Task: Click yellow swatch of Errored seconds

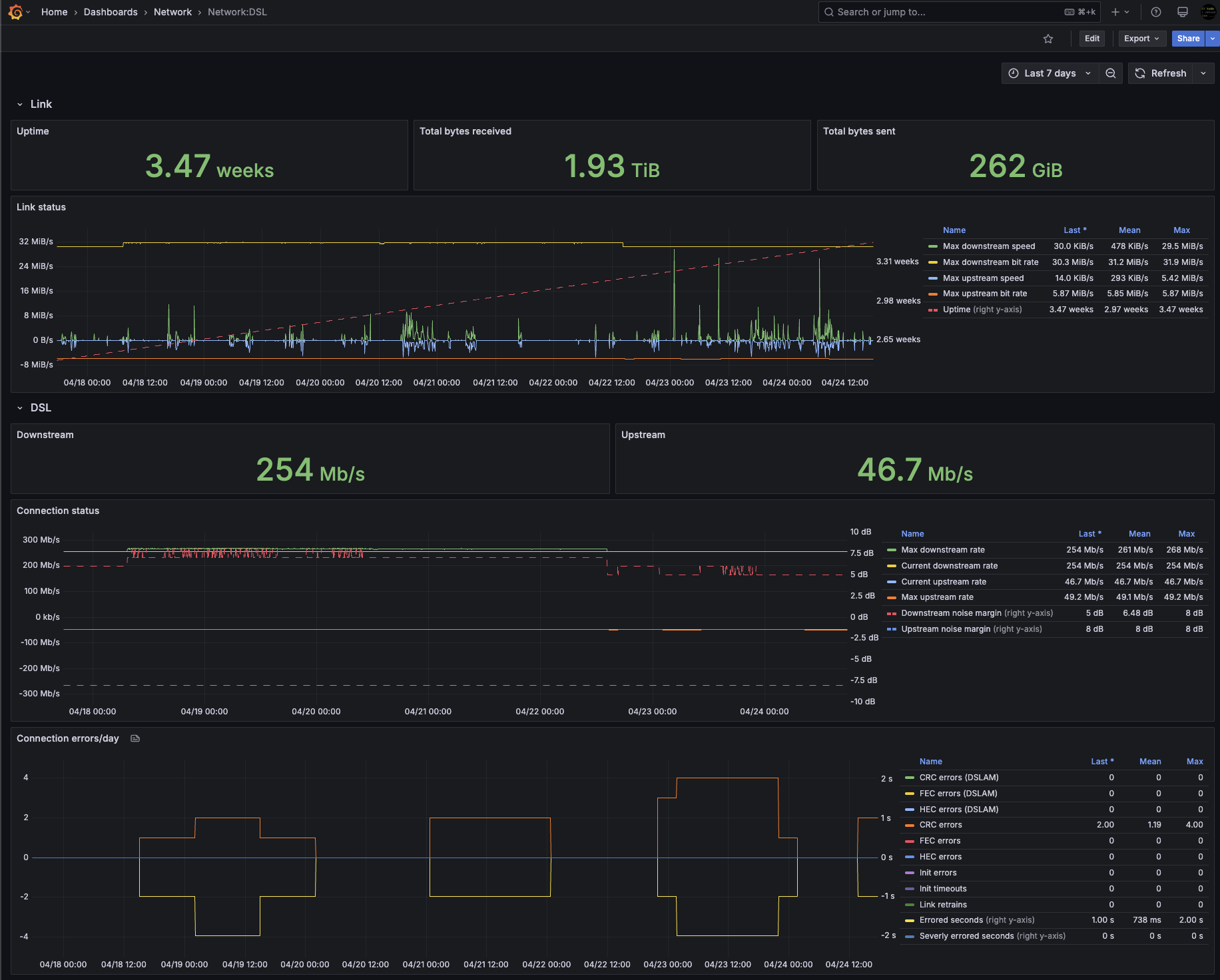Action: (910, 920)
